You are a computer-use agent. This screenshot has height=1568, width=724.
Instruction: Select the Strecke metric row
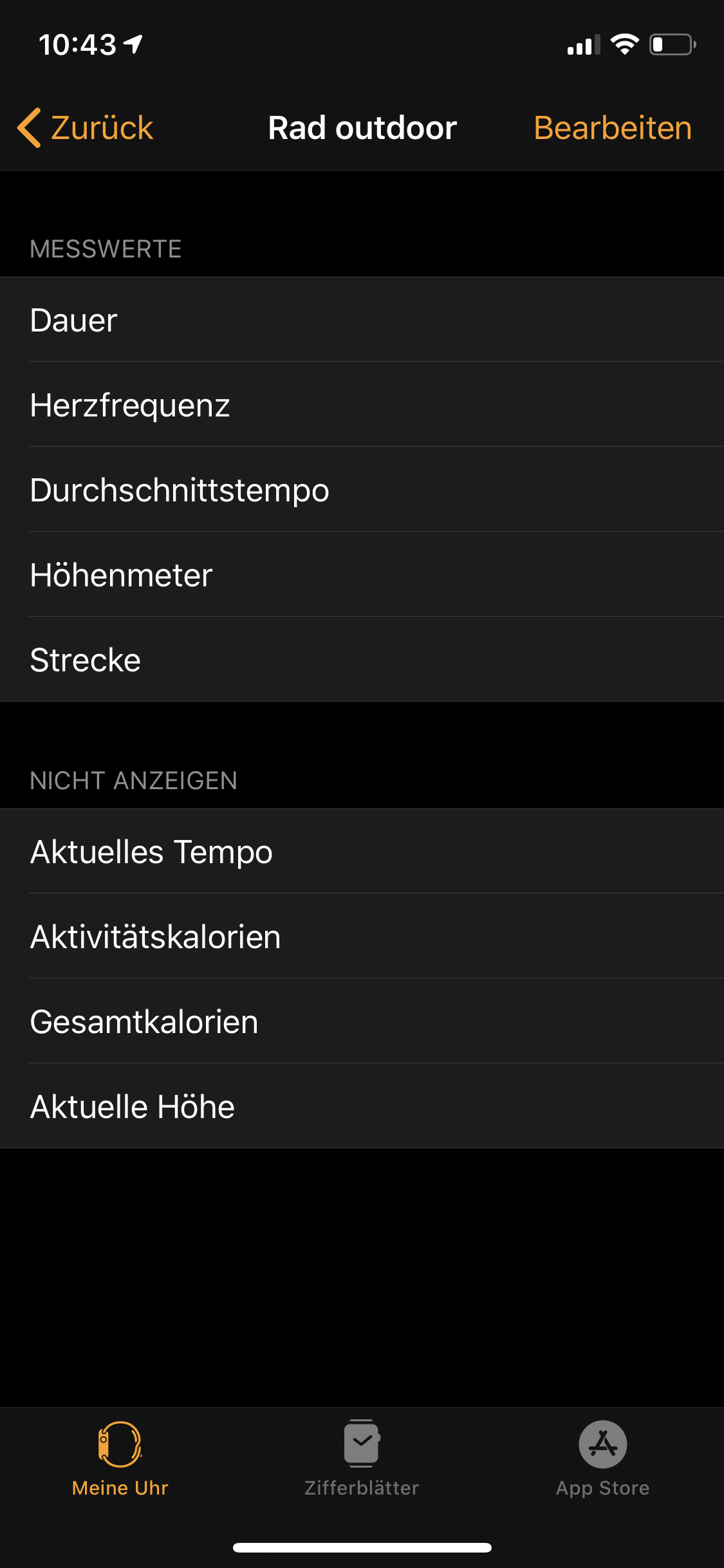(362, 660)
